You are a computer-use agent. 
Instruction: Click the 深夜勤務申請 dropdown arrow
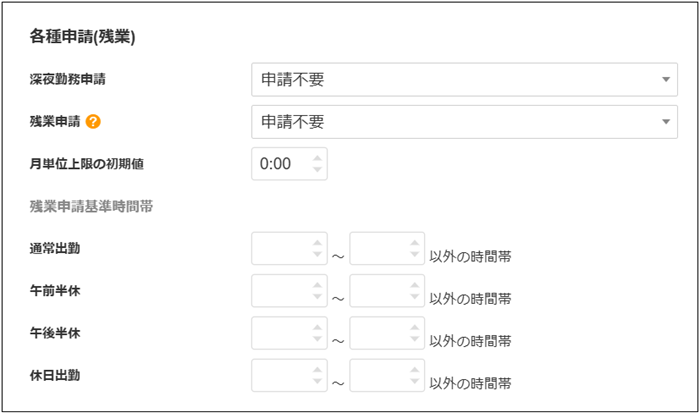click(666, 80)
